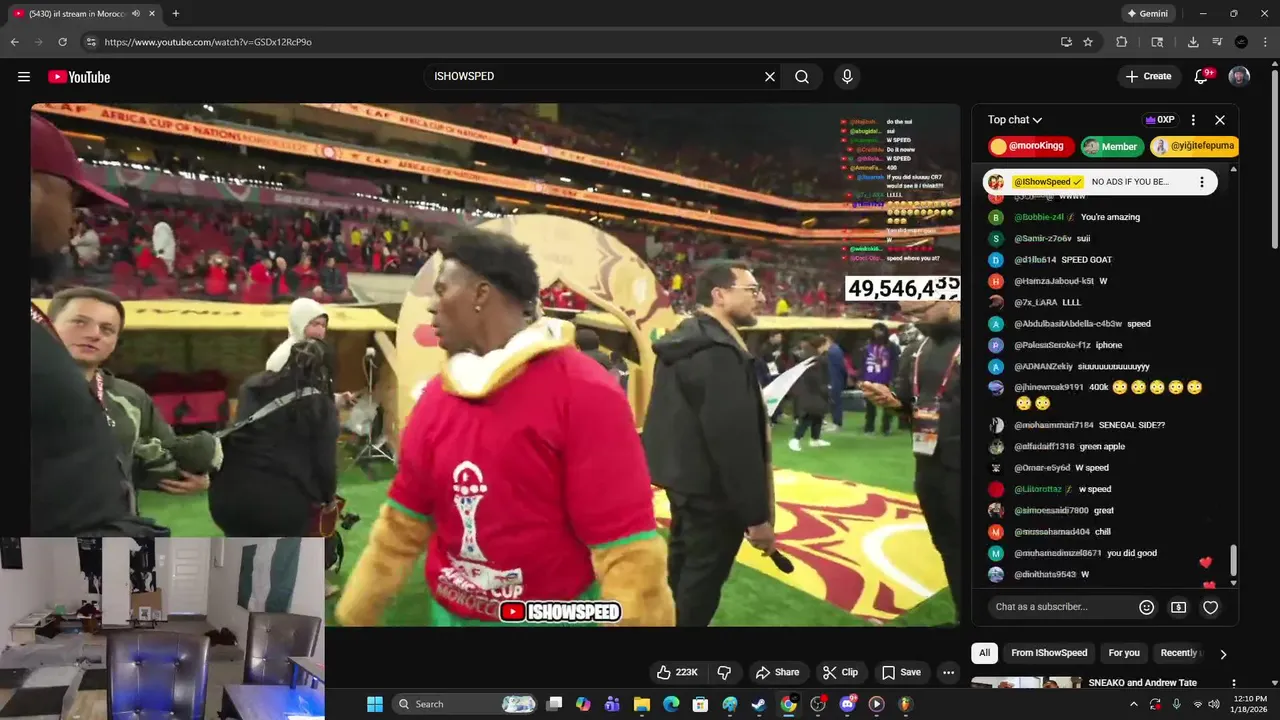Click the live chat scrollbar thumb
The width and height of the screenshot is (1280, 720).
(x=1233, y=560)
